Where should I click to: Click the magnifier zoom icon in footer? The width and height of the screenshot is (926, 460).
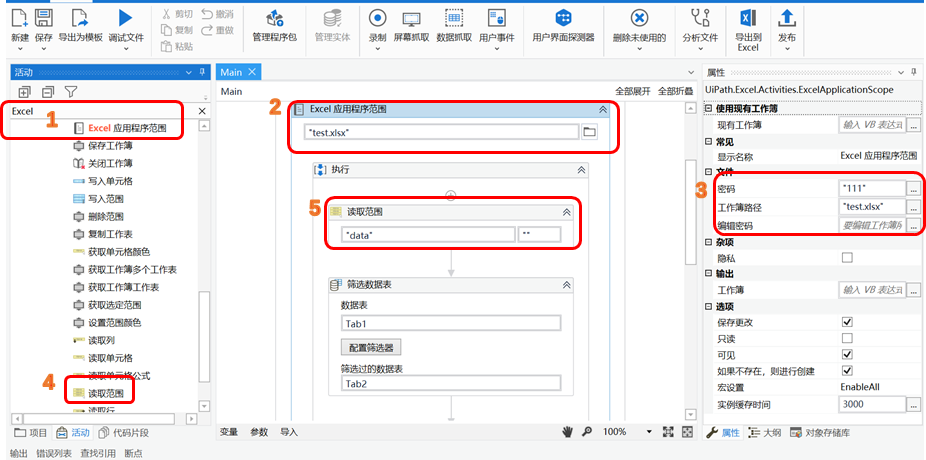click(586, 432)
